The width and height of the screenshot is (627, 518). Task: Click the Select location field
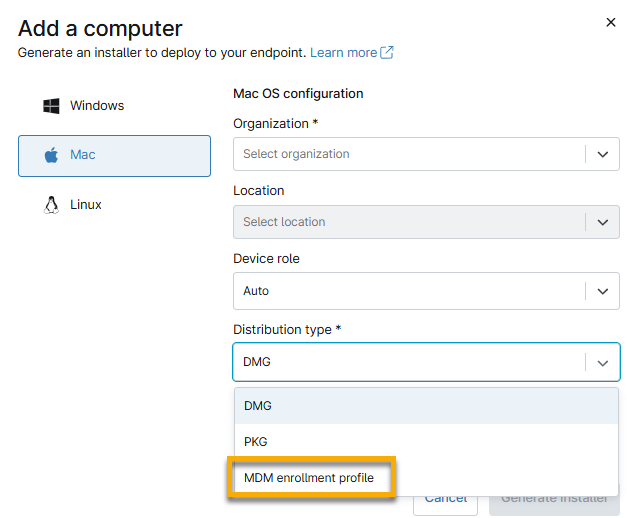[408, 222]
